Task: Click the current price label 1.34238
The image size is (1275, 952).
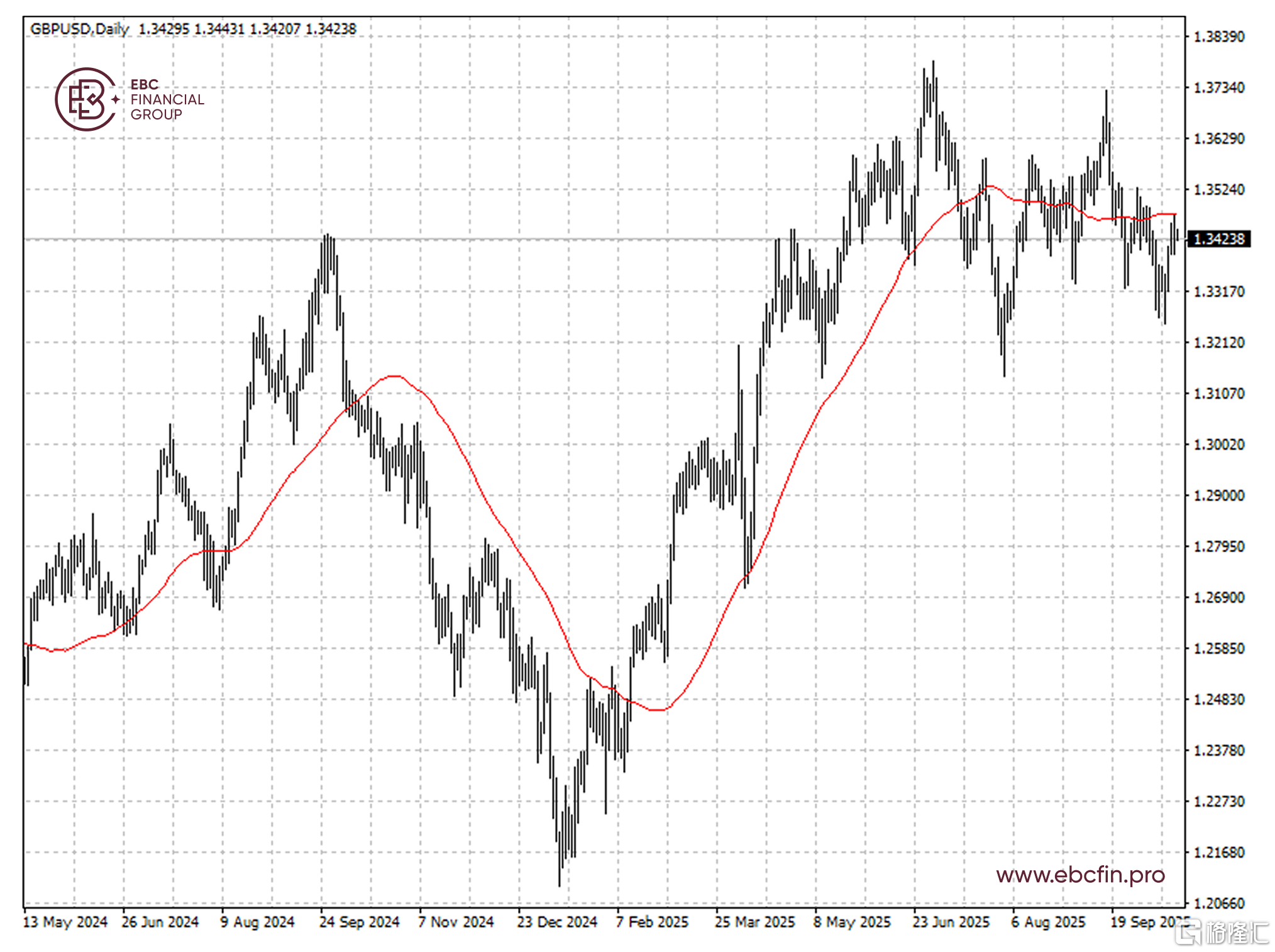Action: (1218, 239)
